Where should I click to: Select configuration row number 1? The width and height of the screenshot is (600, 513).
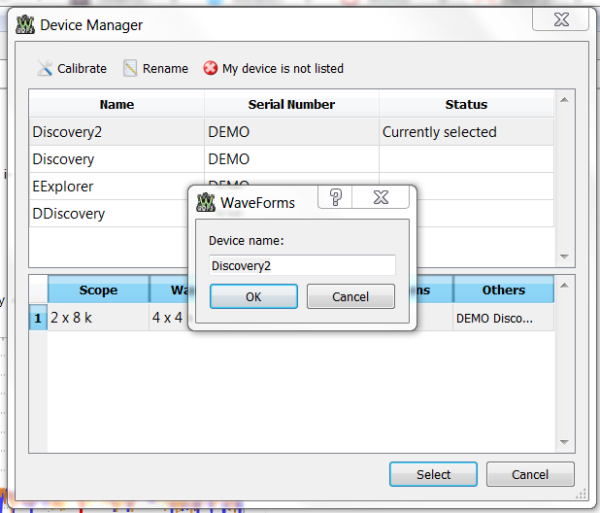point(38,318)
